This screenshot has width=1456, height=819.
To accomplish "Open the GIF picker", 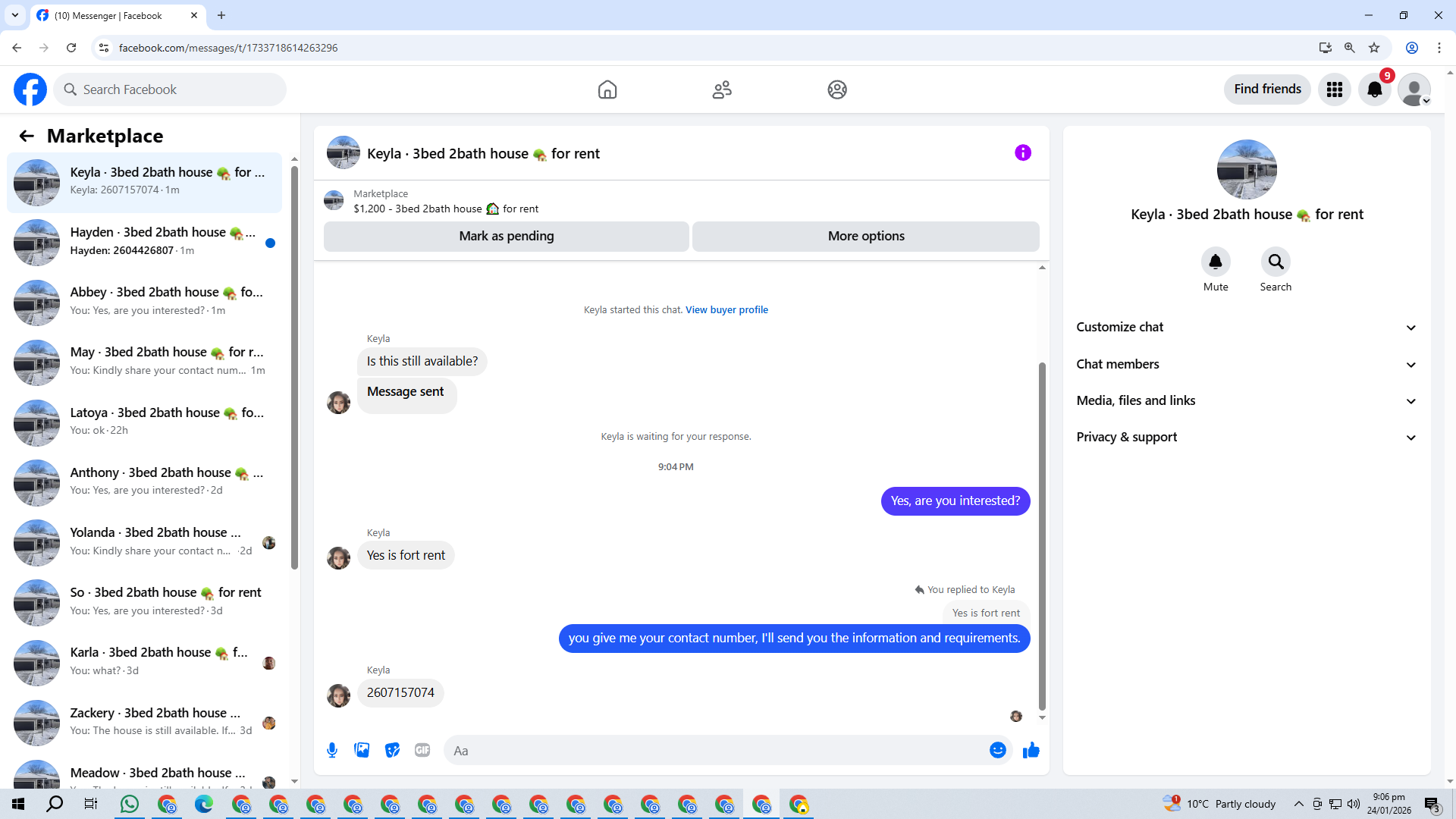I will click(422, 750).
